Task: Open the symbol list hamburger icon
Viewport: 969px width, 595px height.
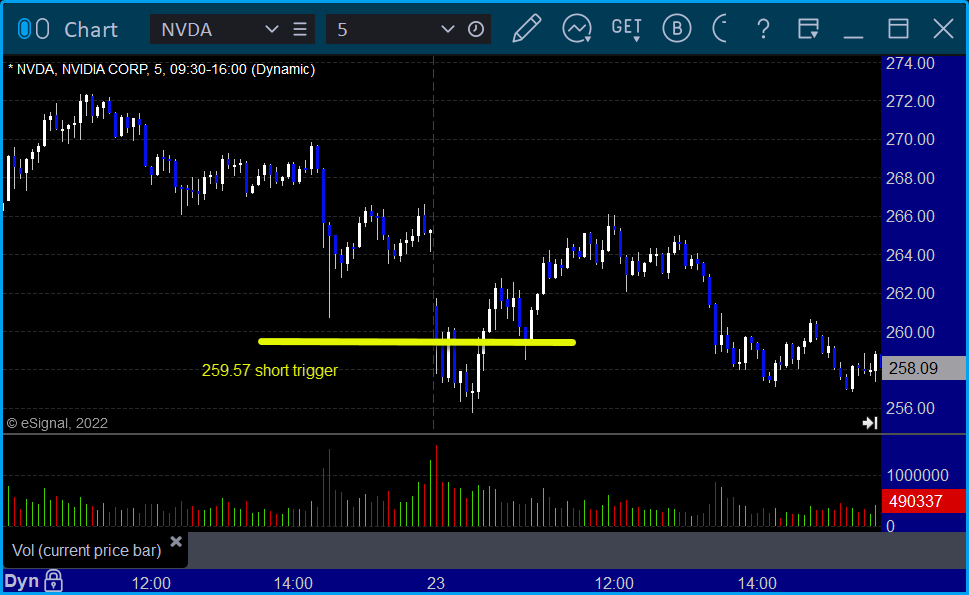Action: 300,29
